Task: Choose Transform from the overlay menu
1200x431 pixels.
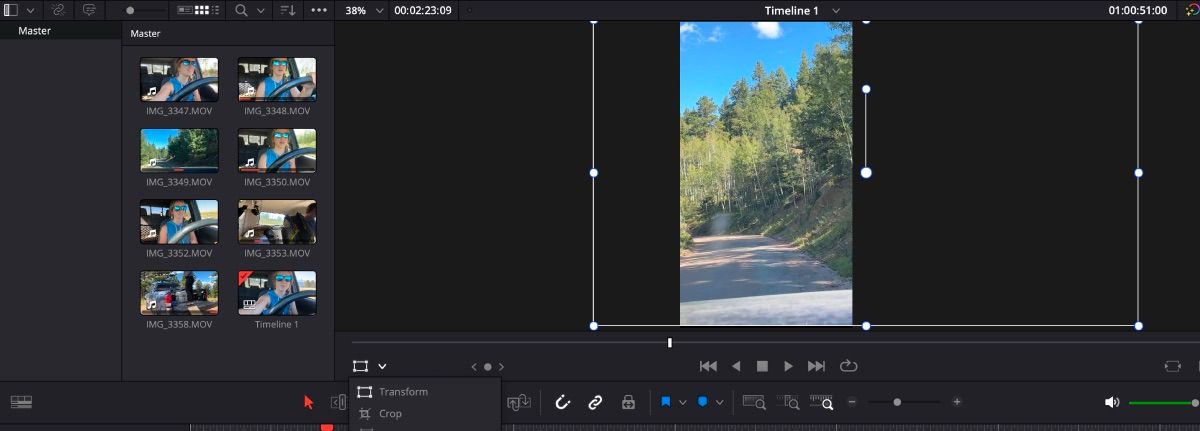Action: pos(403,392)
